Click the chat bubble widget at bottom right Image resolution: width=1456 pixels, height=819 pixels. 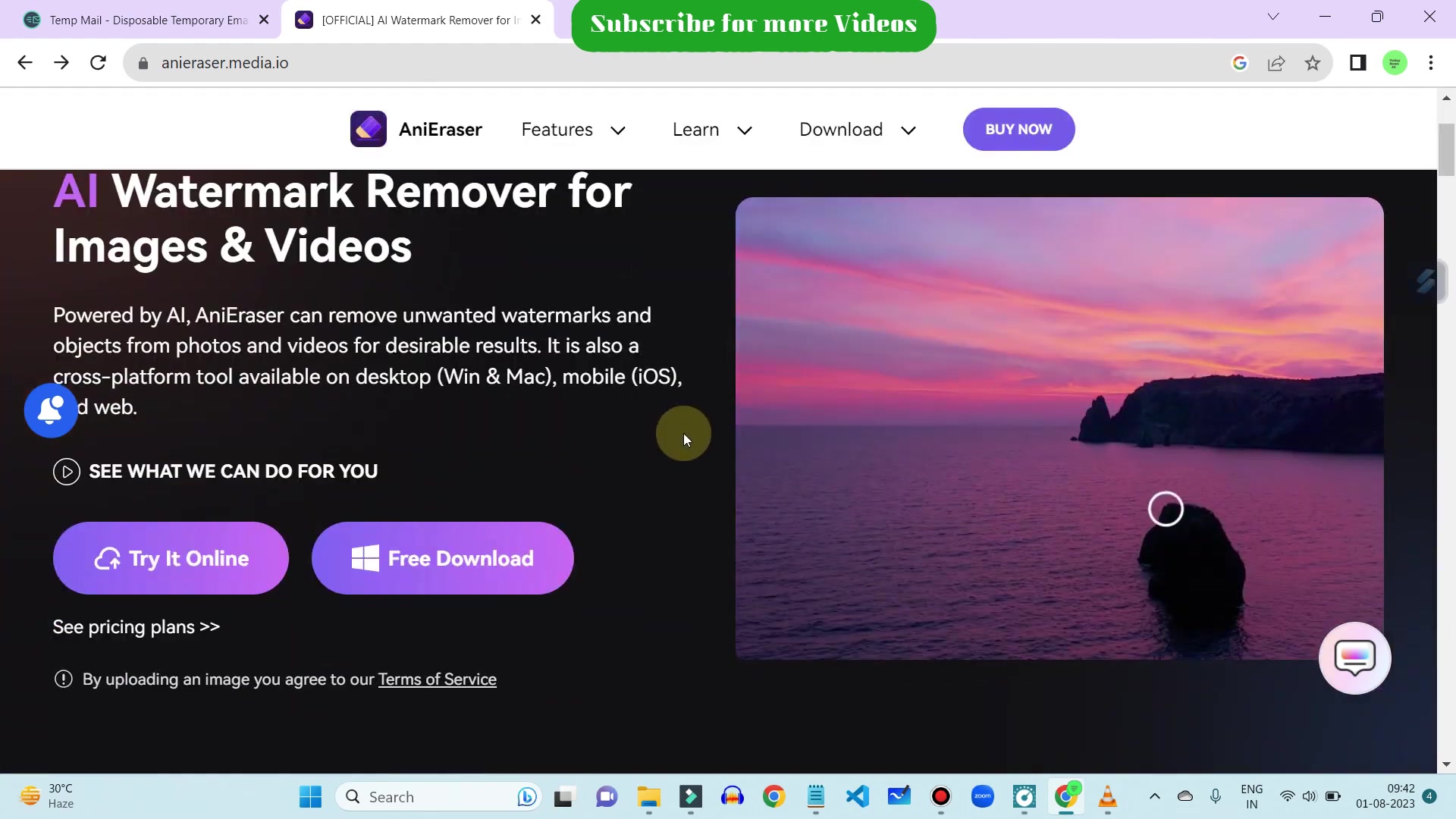(1354, 657)
